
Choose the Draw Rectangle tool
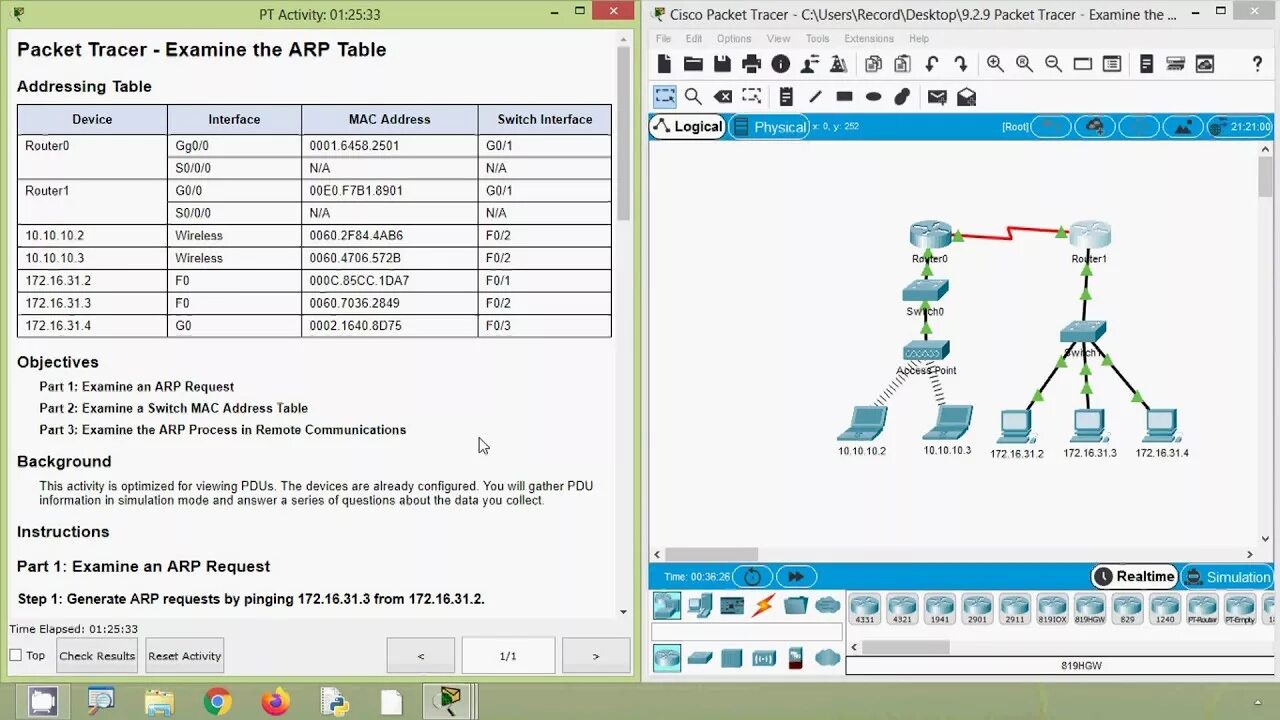[844, 97]
